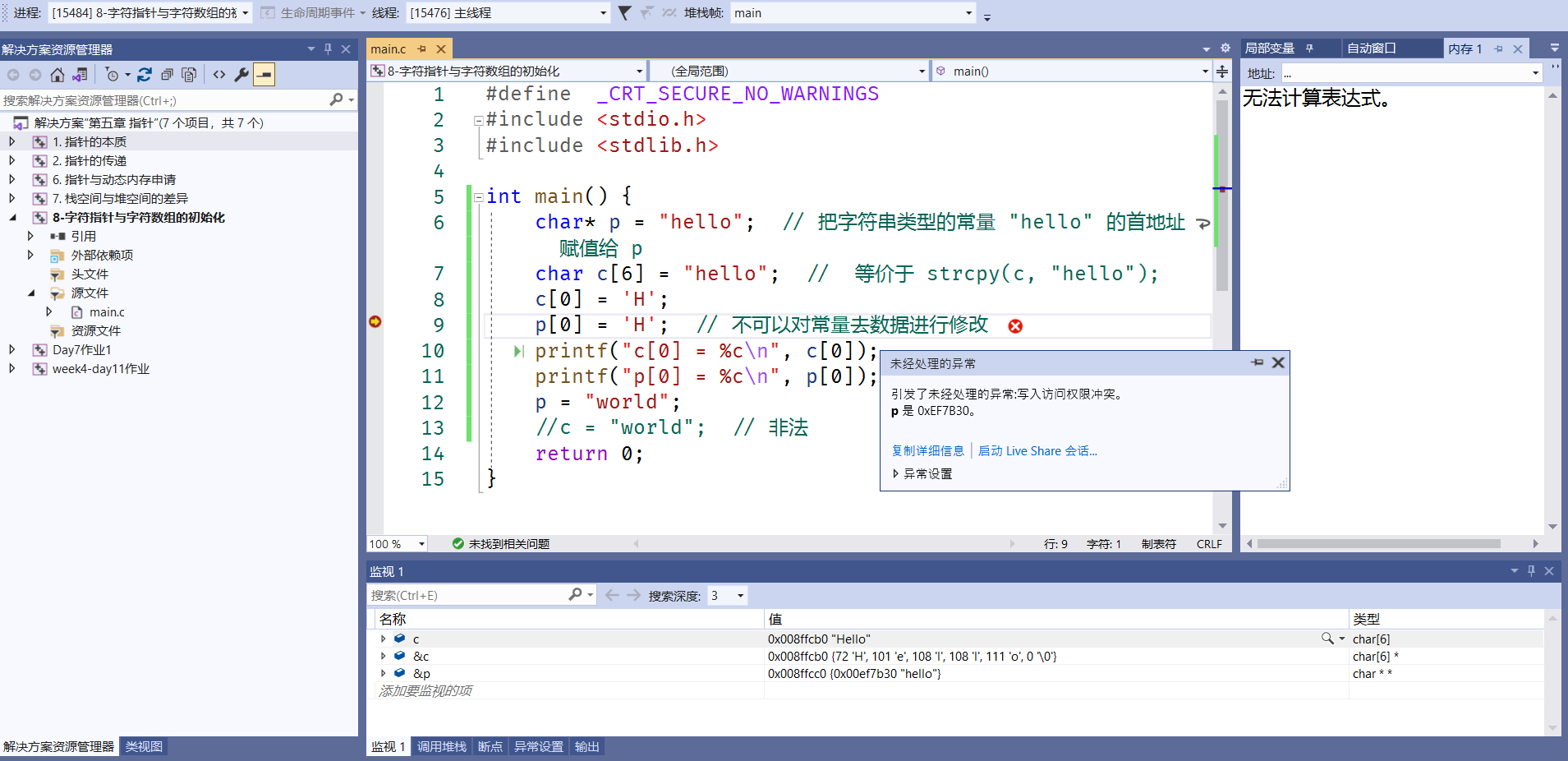Image resolution: width=1568 pixels, height=761 pixels.
Task: Click the Solution Explorer search field
Action: pos(164,100)
